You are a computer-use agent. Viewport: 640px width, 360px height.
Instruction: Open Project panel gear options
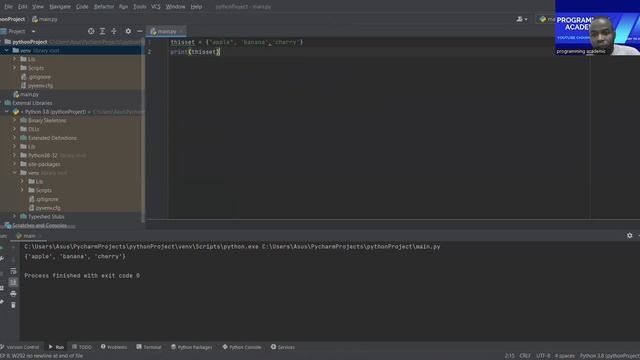tap(128, 31)
